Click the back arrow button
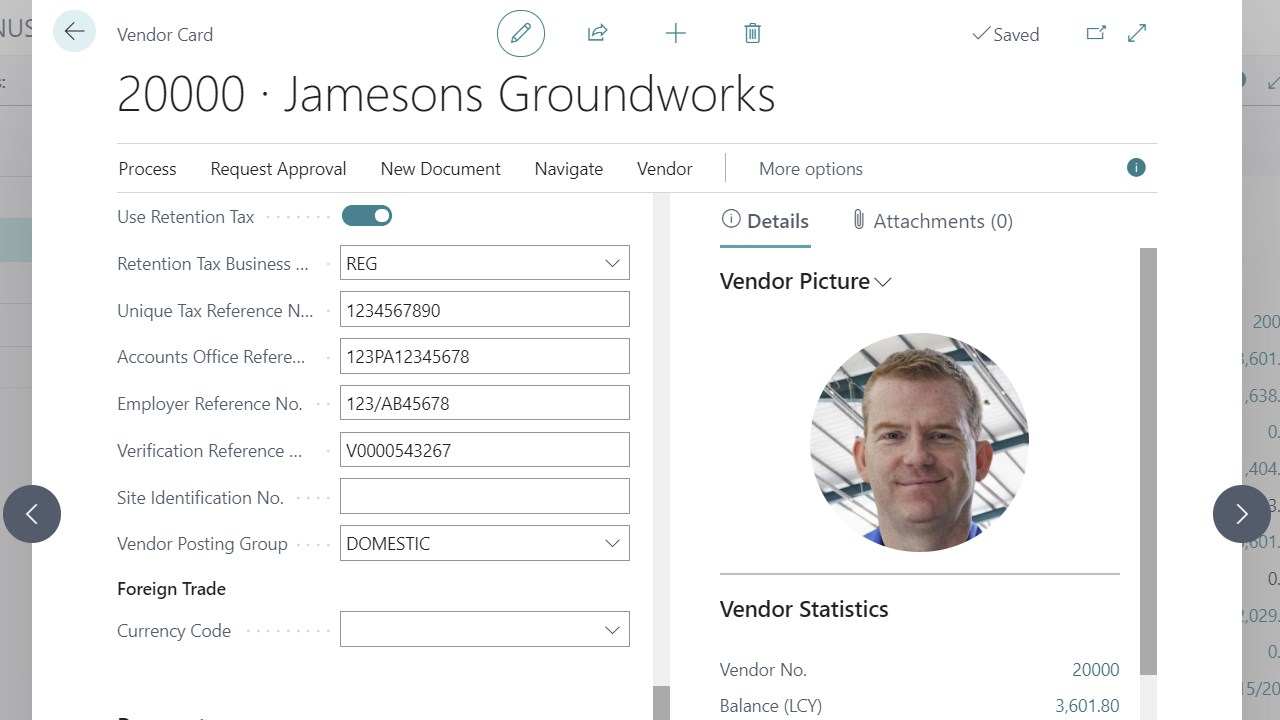Viewport: 1280px width, 720px height. tap(74, 32)
